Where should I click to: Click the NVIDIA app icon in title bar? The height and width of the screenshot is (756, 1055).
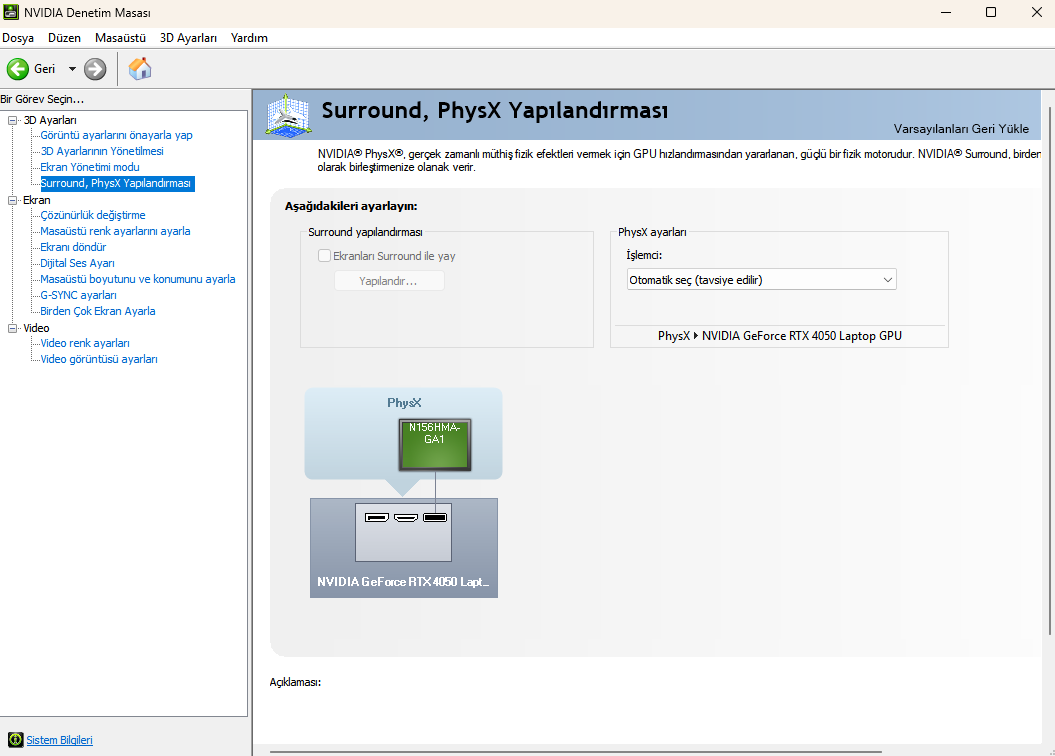click(x=11, y=12)
